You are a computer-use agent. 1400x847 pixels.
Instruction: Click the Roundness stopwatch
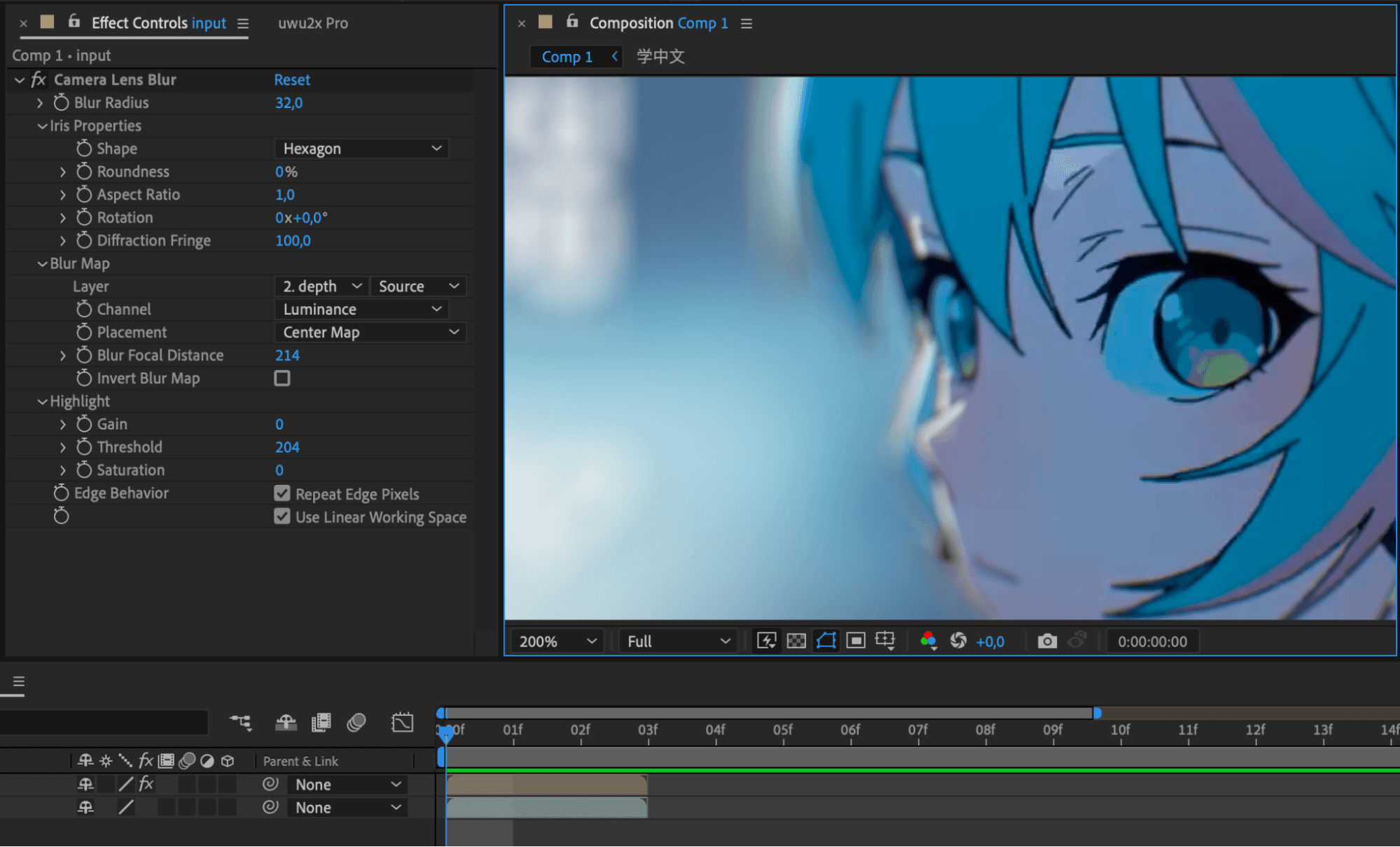[x=84, y=172]
